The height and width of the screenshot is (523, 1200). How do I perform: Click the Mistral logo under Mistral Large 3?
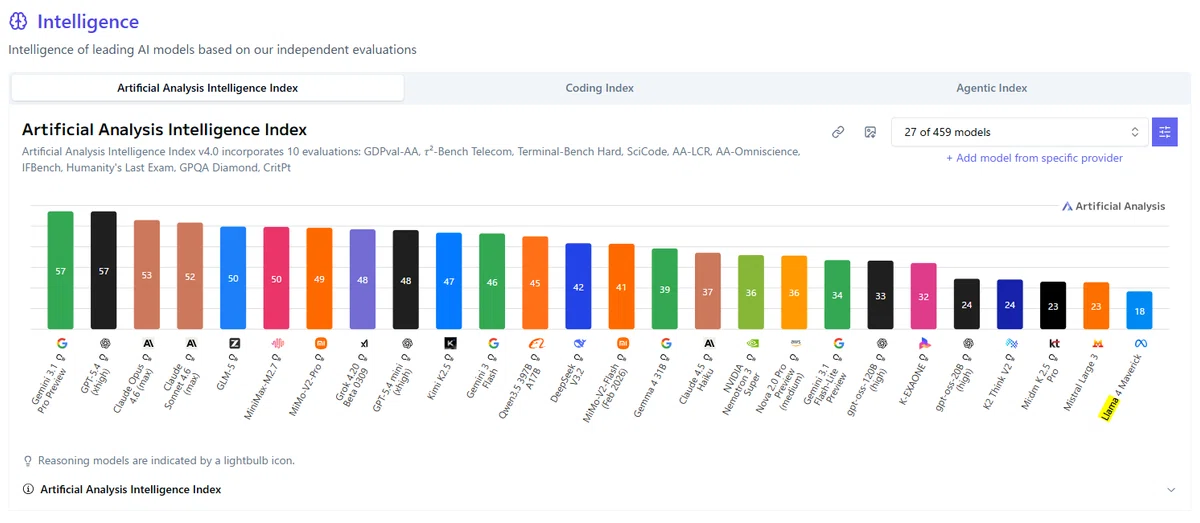(x=1096, y=342)
